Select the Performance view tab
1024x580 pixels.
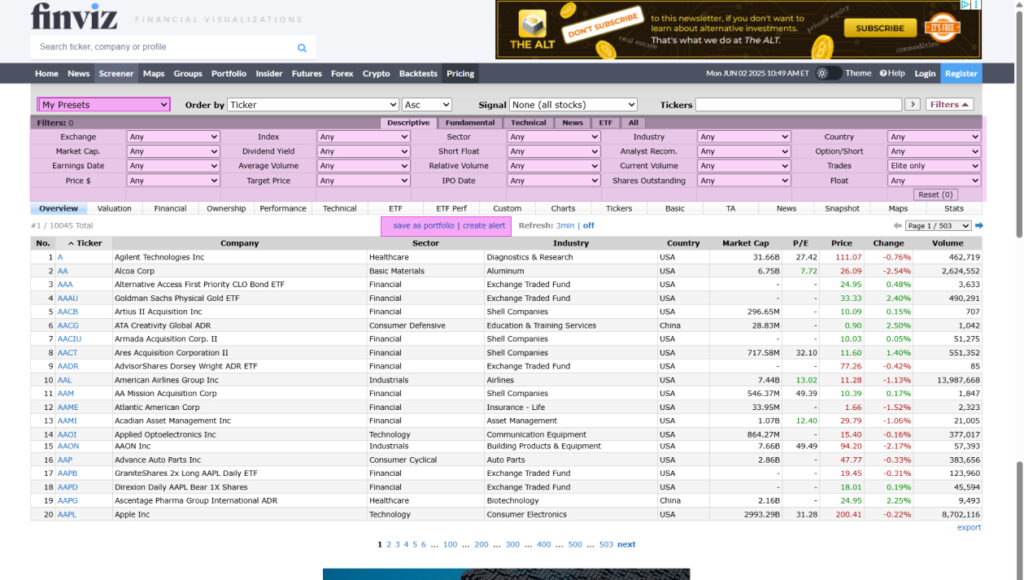[x=283, y=208]
